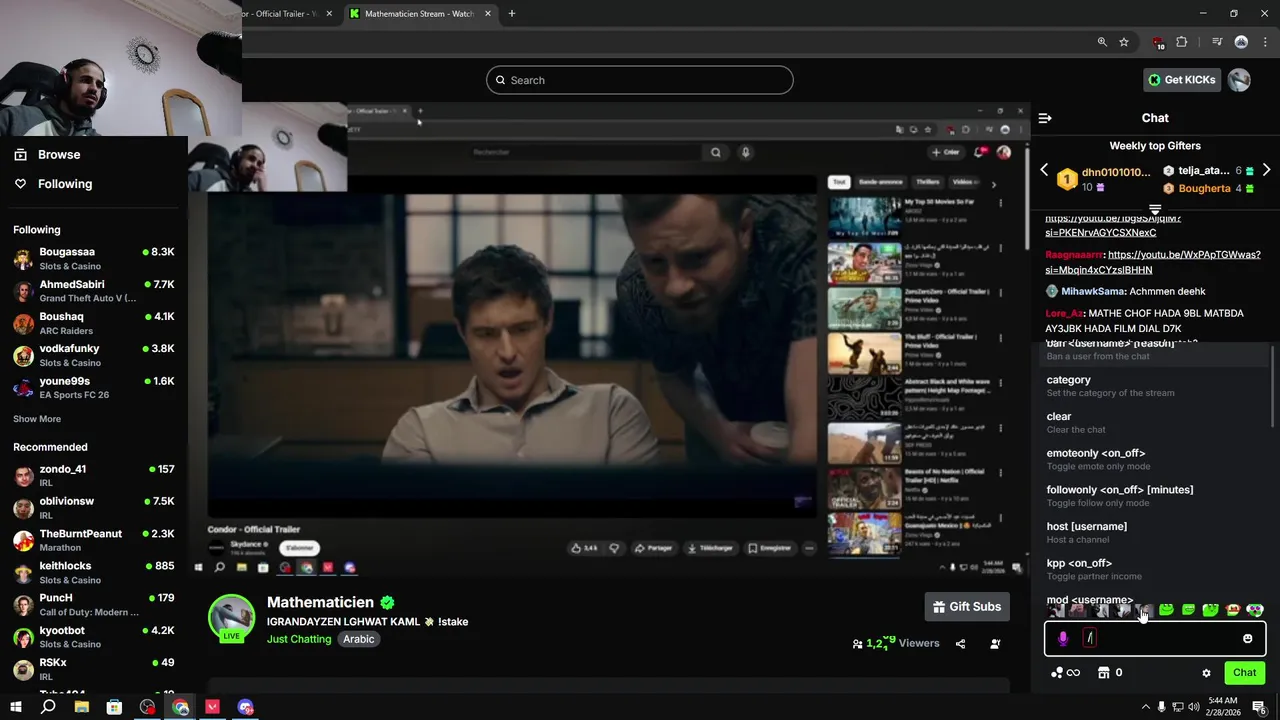Click the Arabic language tag
Image resolution: width=1280 pixels, height=720 pixels.
(x=358, y=639)
